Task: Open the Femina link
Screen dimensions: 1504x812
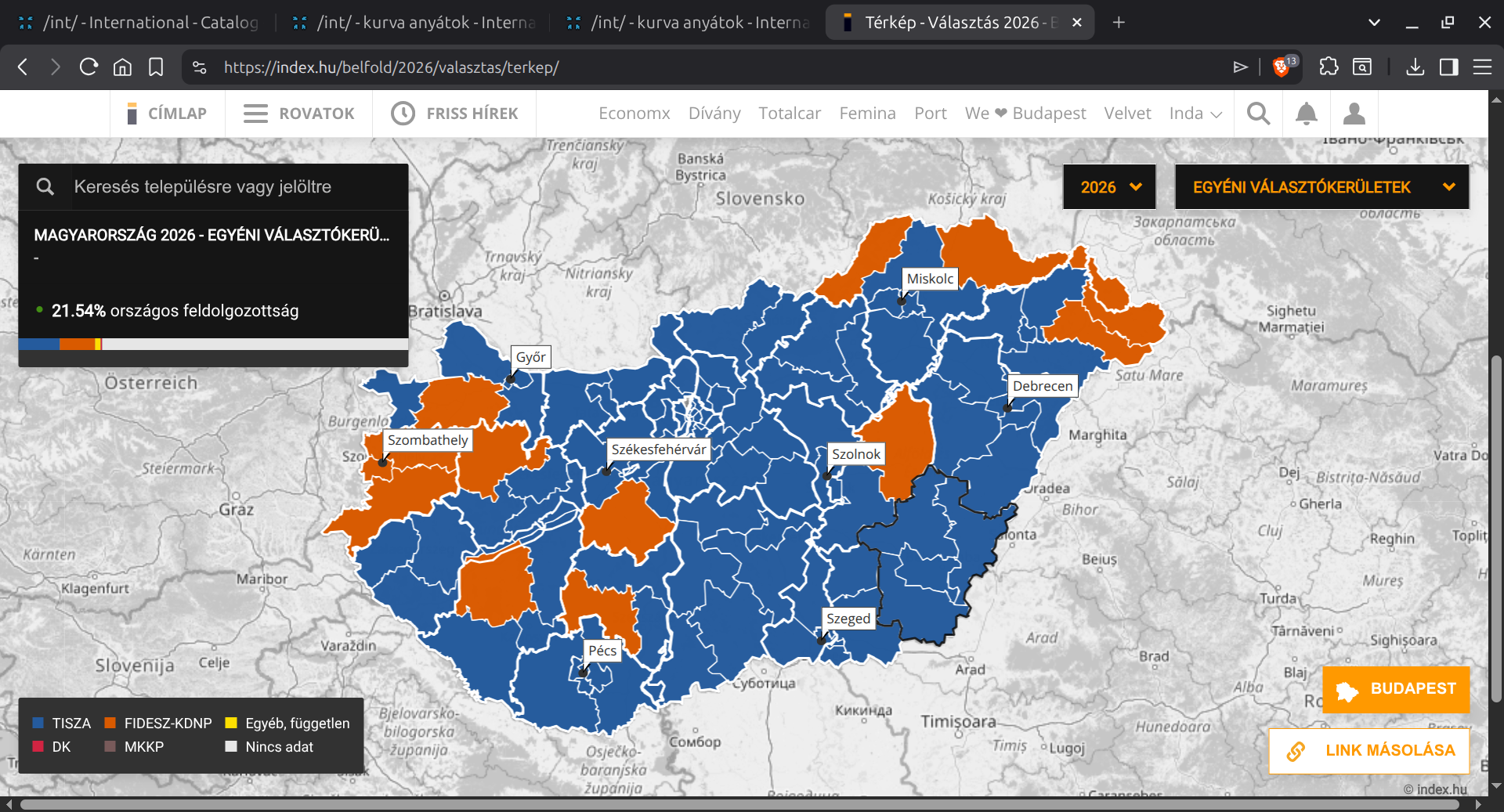Action: point(868,114)
